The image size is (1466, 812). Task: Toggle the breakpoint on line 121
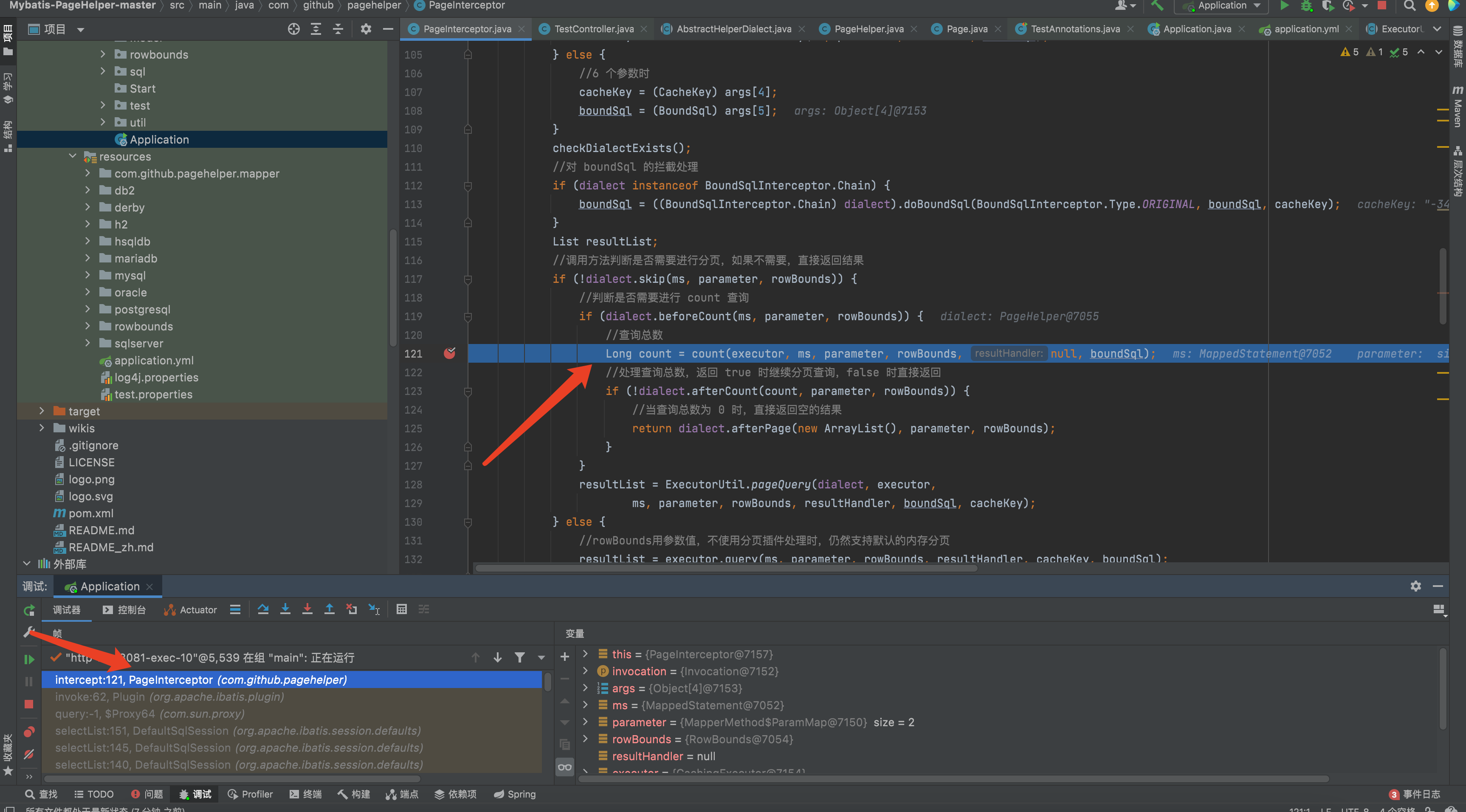(x=450, y=353)
